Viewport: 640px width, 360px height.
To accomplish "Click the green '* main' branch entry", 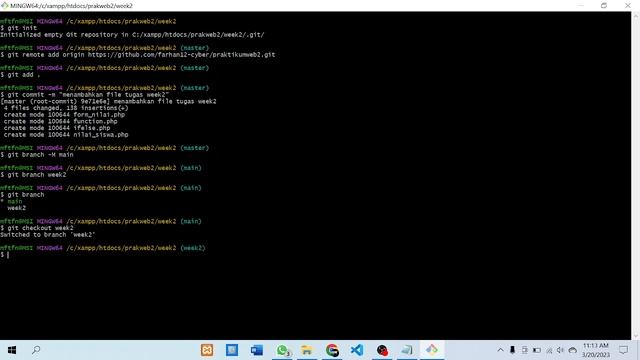I will coord(11,201).
